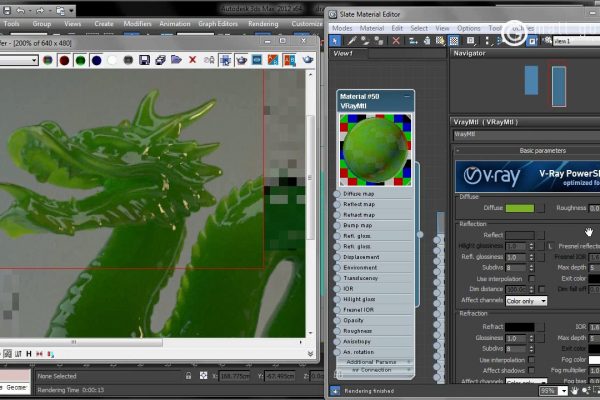Choose the Select Tool arrow in Slate editor

pos(335,41)
